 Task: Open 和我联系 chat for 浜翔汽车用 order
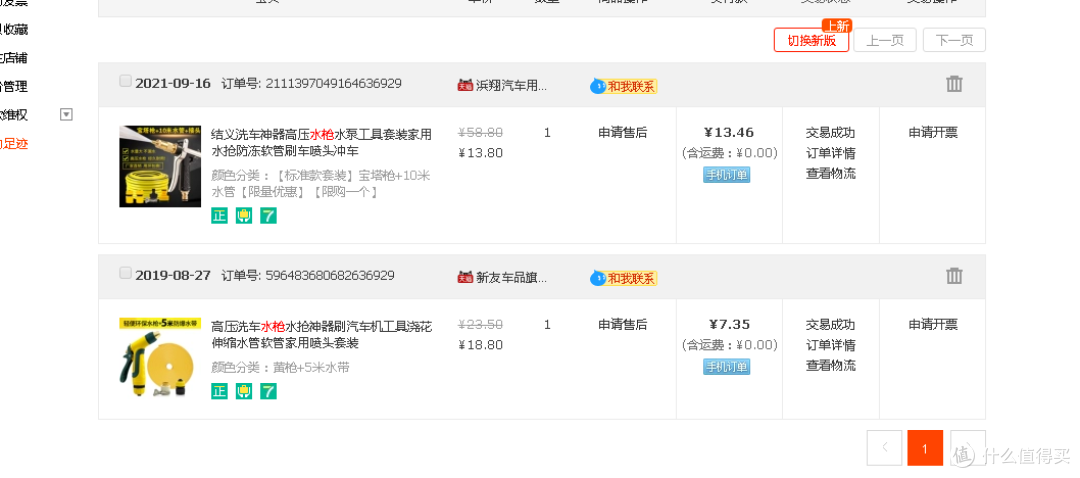coord(623,86)
